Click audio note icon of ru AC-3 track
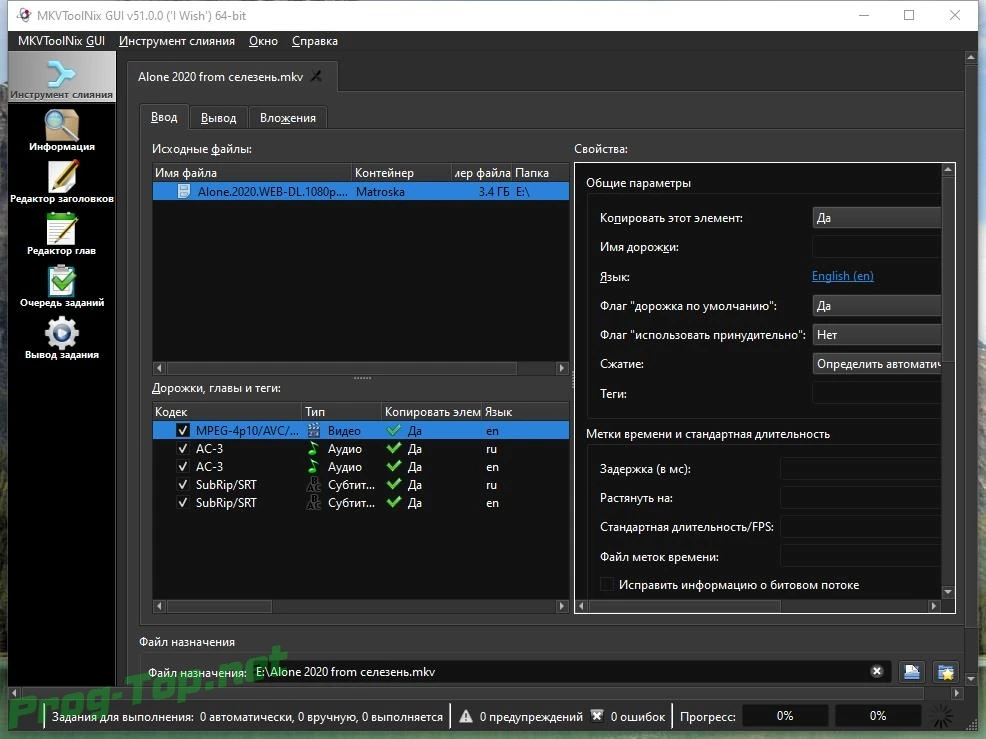This screenshot has height=739, width=986. point(313,448)
